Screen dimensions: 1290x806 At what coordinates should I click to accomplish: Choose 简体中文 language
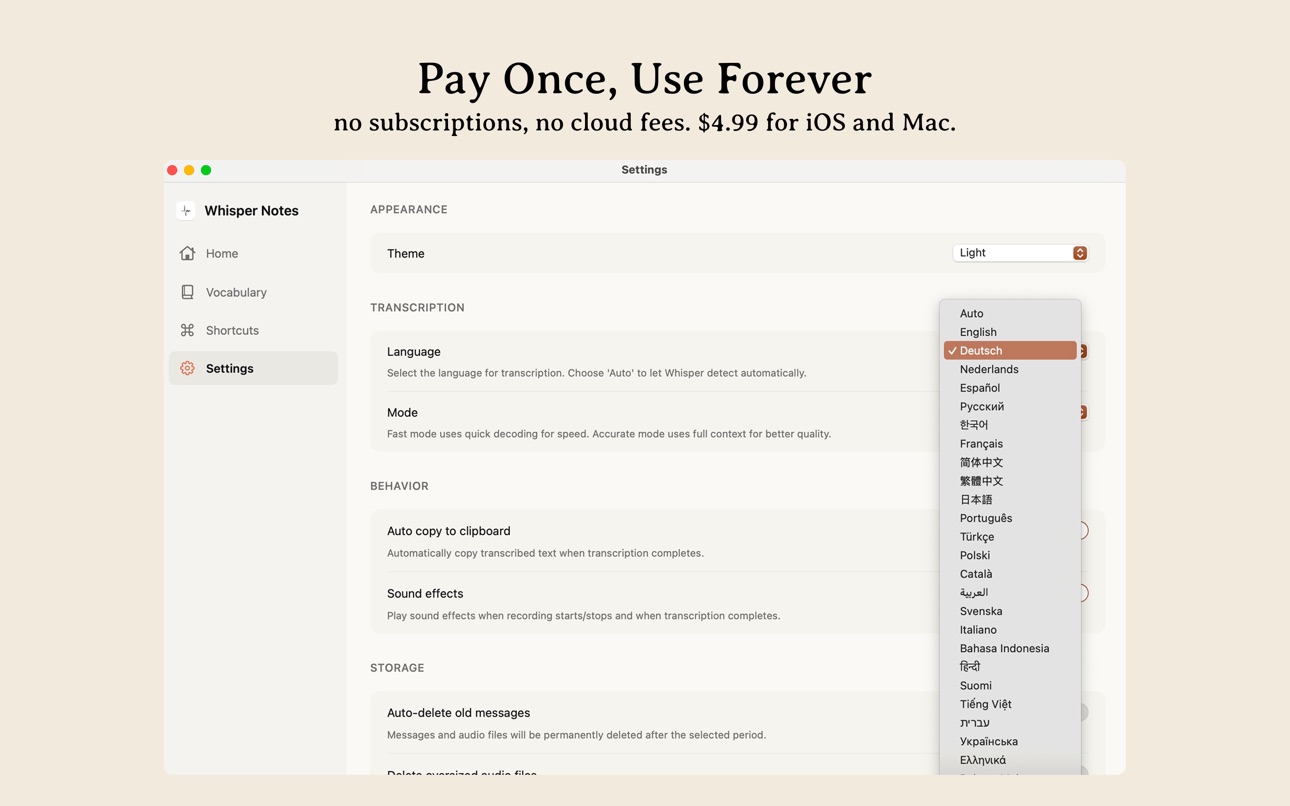1010,462
